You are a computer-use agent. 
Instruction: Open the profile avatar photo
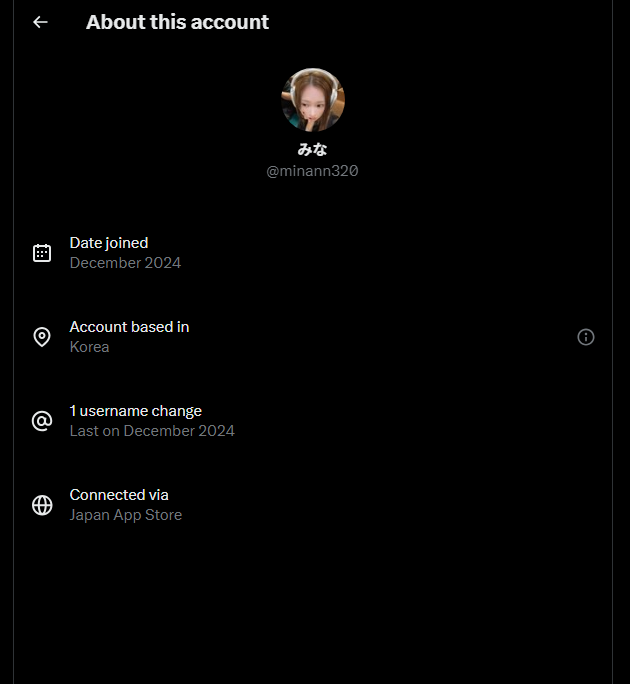313,100
